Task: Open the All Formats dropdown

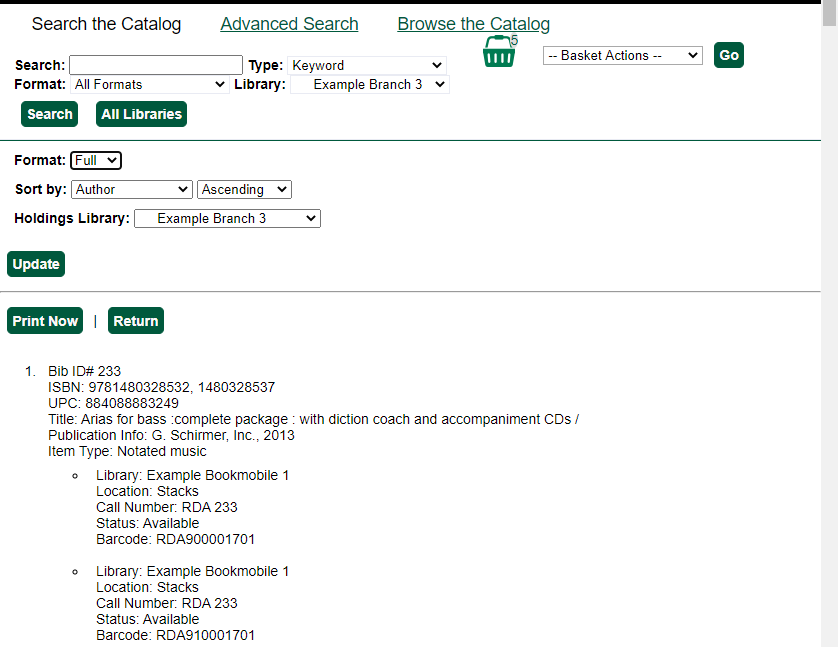Action: [x=149, y=85]
